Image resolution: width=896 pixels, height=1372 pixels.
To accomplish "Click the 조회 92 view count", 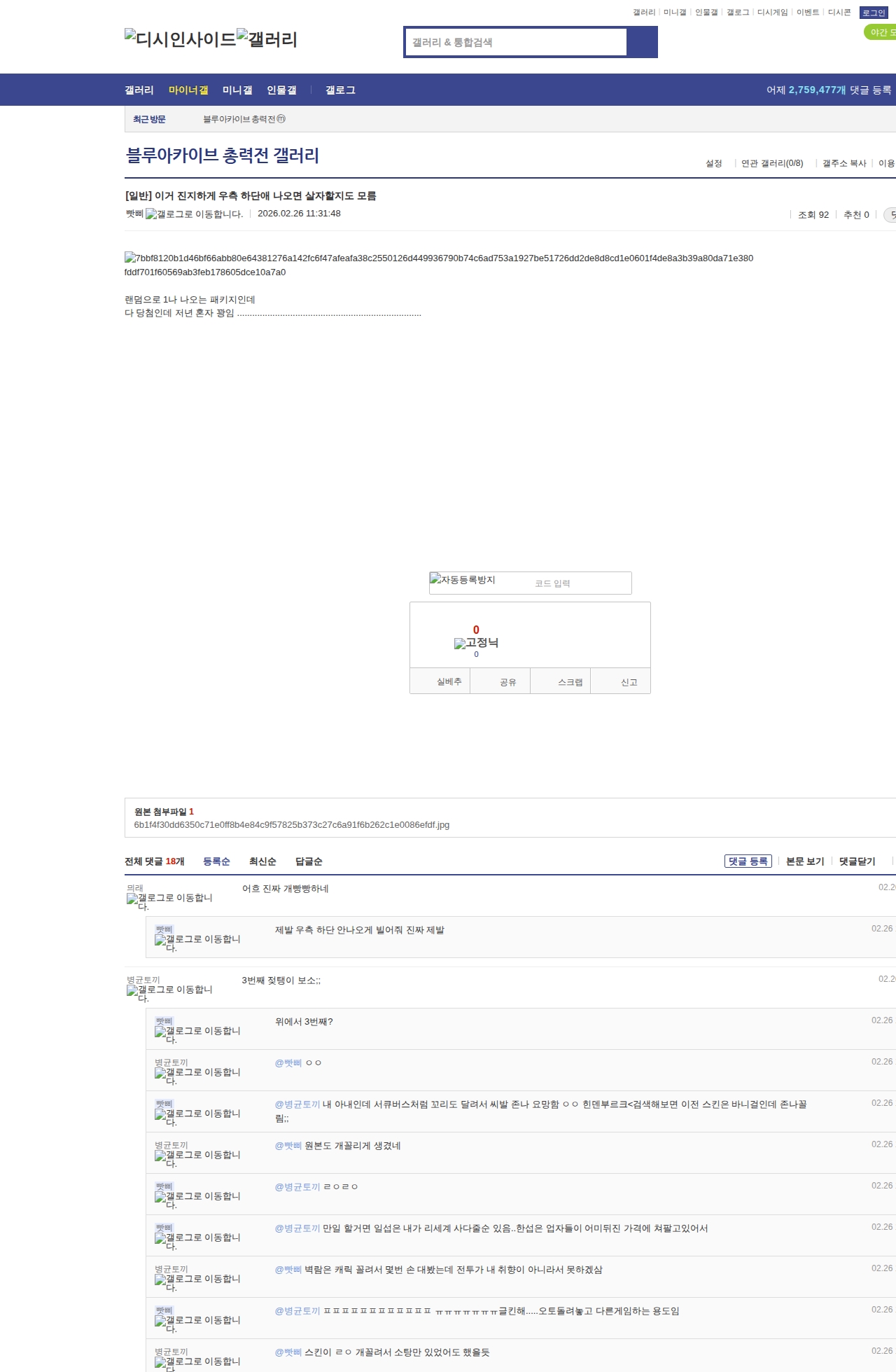I will coord(813,215).
